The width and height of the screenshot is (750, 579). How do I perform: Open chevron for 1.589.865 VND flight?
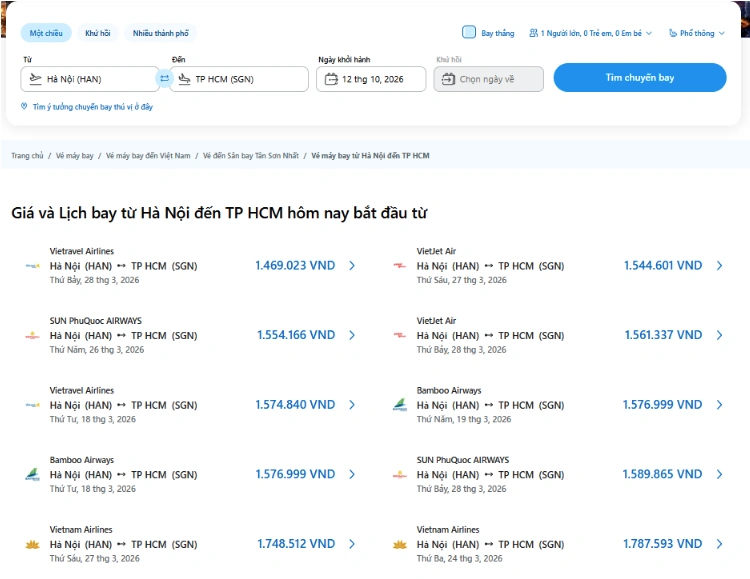click(x=719, y=474)
